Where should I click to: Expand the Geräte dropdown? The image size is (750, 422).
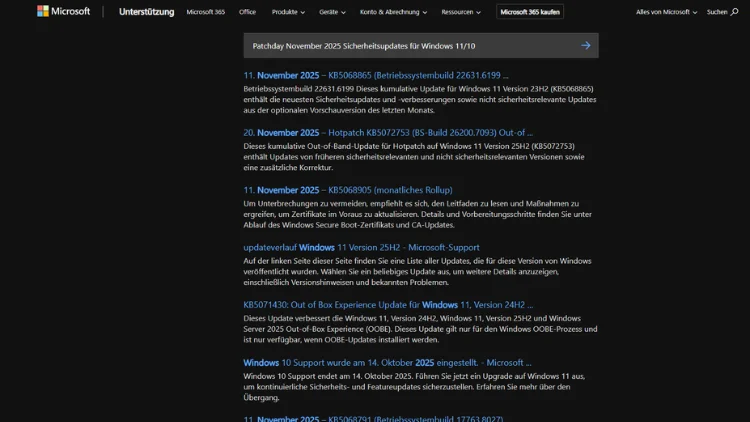coord(332,12)
